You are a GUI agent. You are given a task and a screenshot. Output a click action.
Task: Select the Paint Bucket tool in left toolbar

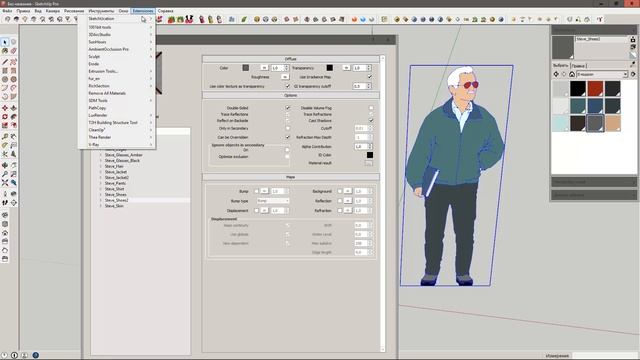(5, 51)
